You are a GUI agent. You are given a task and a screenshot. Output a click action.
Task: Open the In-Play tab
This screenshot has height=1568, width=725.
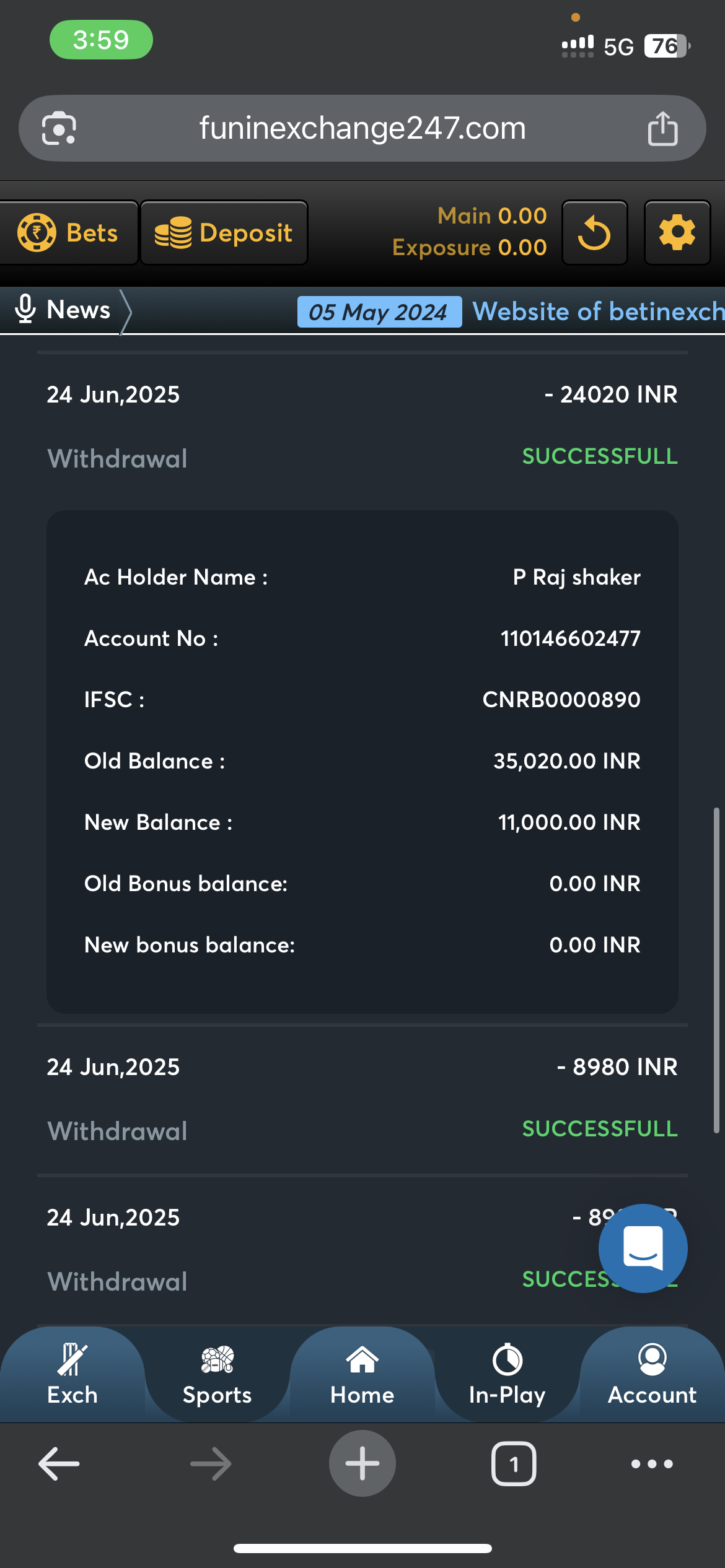pyautogui.click(x=507, y=1374)
